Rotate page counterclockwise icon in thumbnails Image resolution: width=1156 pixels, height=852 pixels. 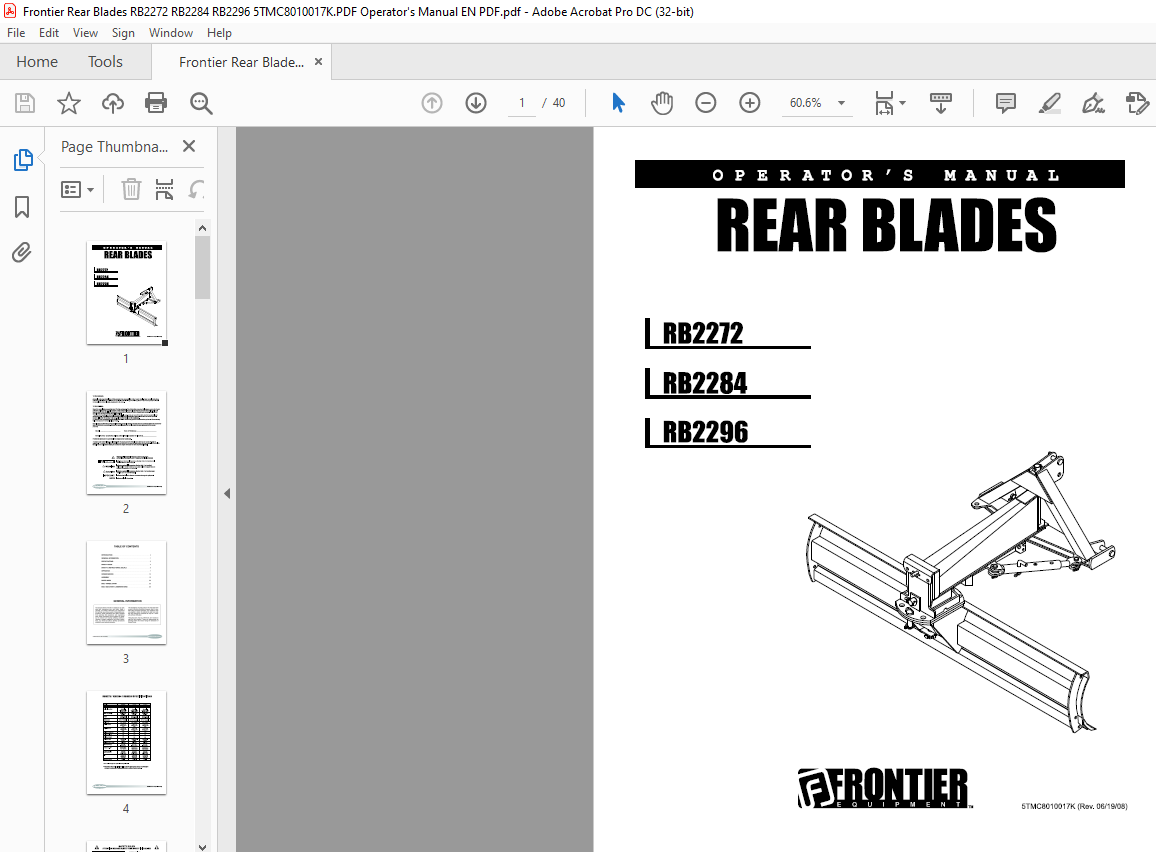point(196,189)
